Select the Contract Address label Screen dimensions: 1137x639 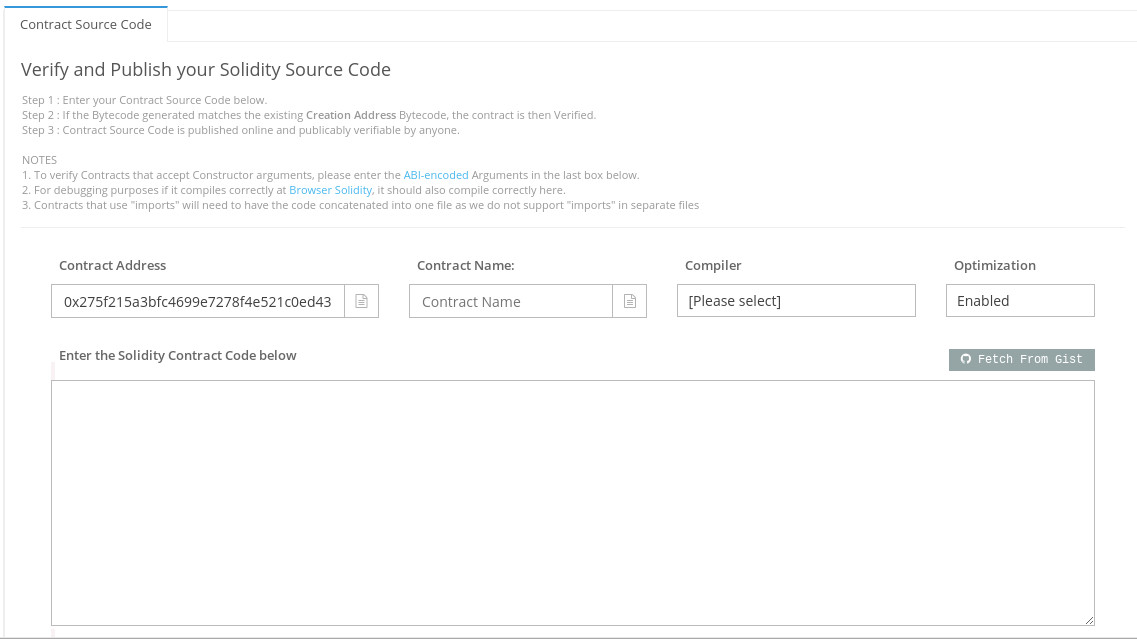112,265
